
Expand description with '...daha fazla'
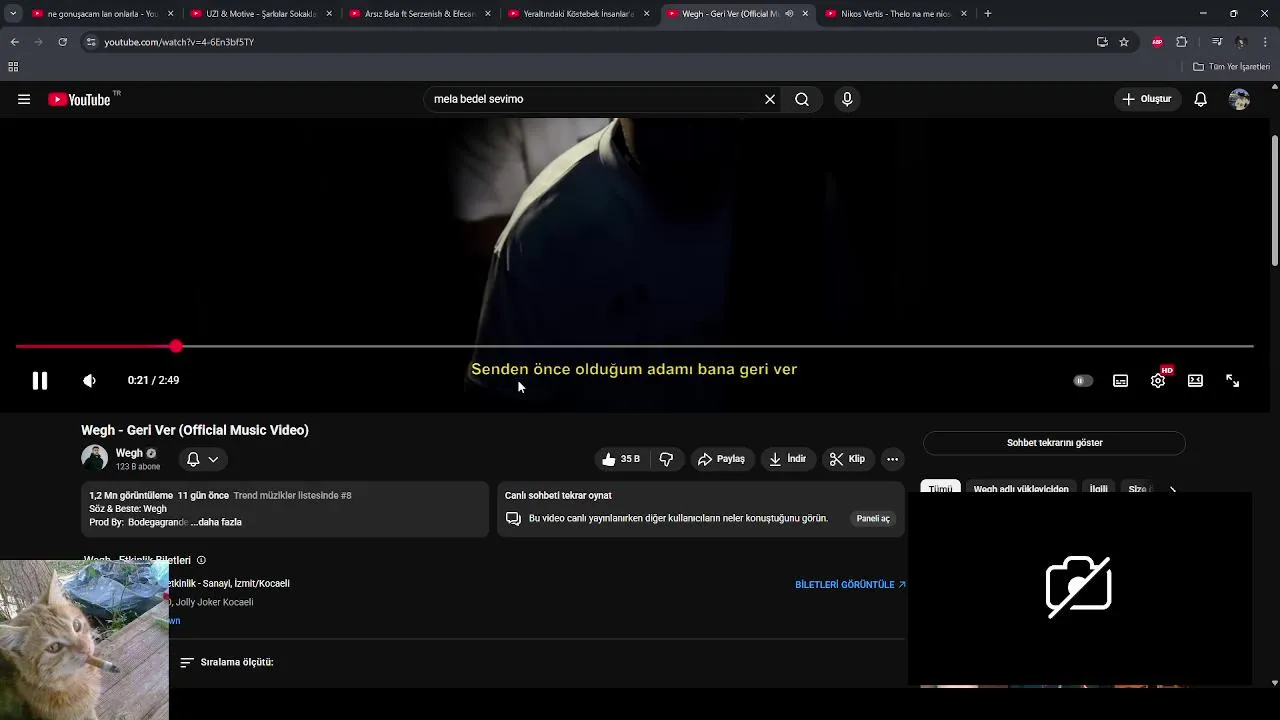tap(216, 522)
